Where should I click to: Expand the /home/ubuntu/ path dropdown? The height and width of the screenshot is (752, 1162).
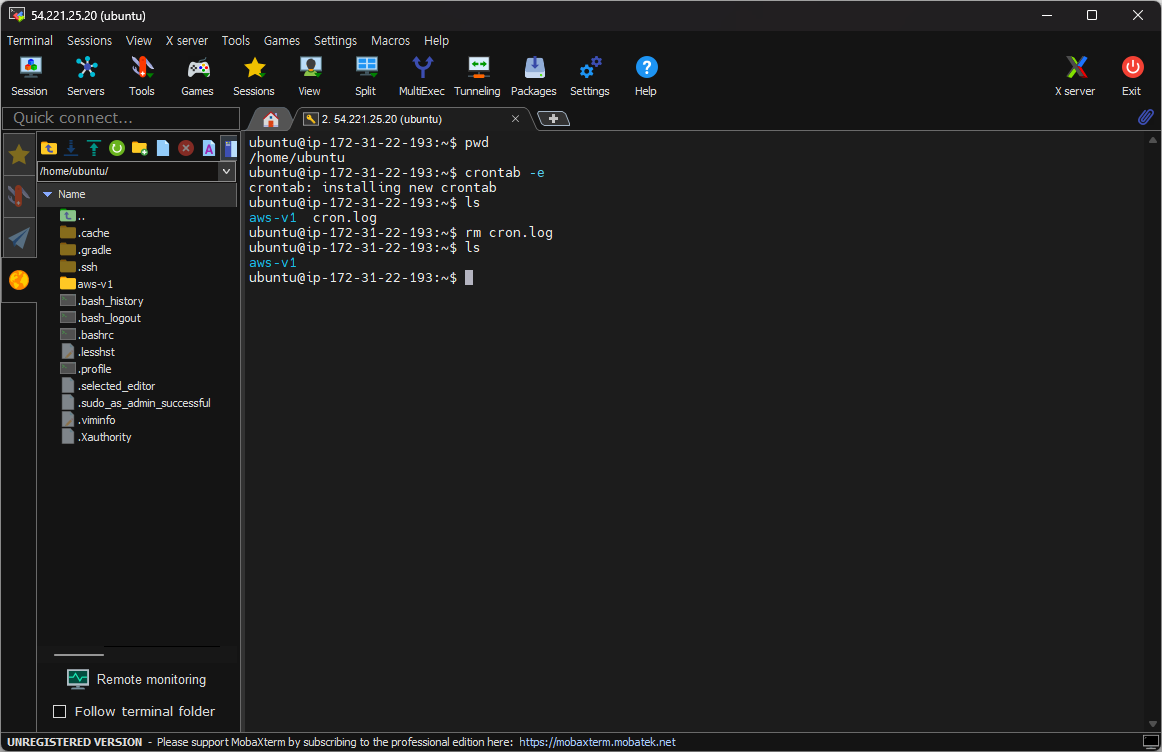tap(227, 171)
